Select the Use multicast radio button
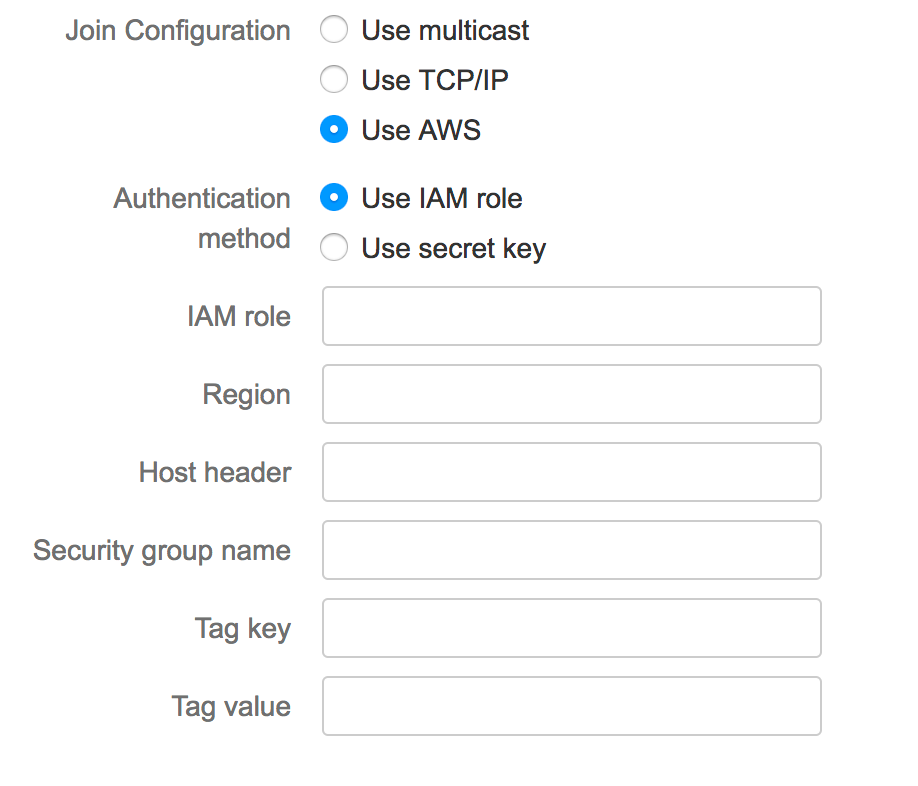 (x=334, y=29)
